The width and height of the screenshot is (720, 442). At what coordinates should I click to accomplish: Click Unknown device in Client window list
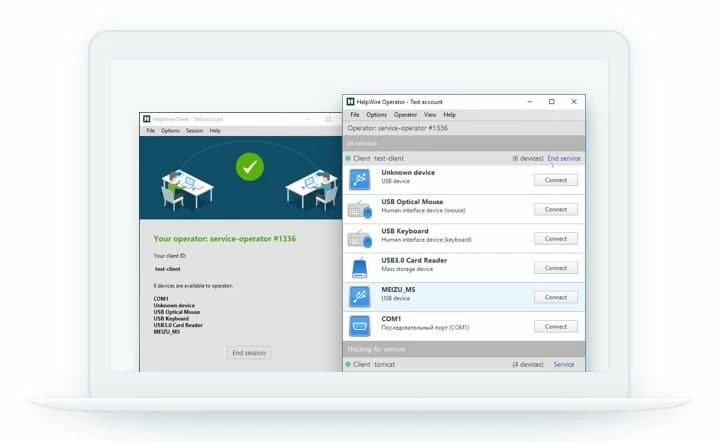(x=174, y=305)
